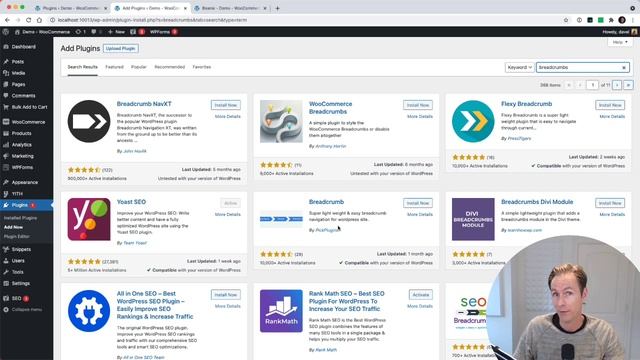Switch to Recommended plugins tab
Screen dimensions: 640x360
(169, 67)
